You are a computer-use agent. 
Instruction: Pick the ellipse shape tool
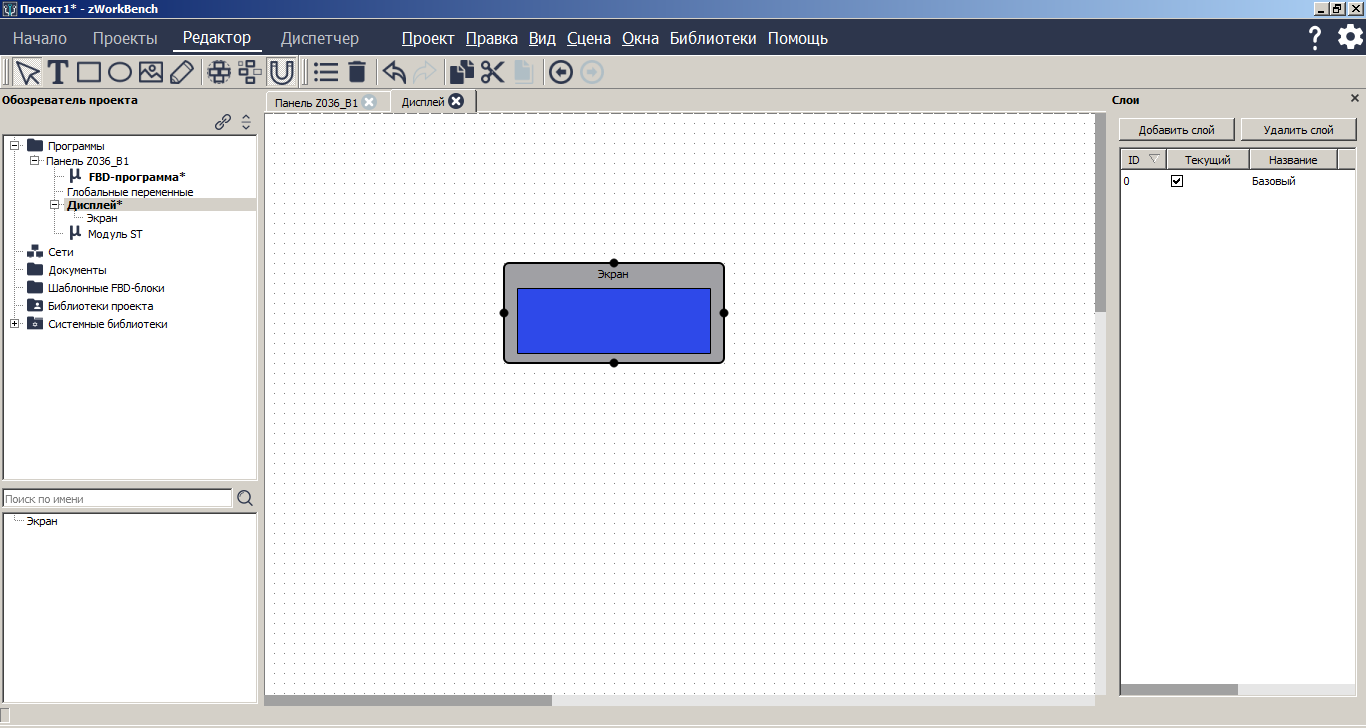point(120,72)
